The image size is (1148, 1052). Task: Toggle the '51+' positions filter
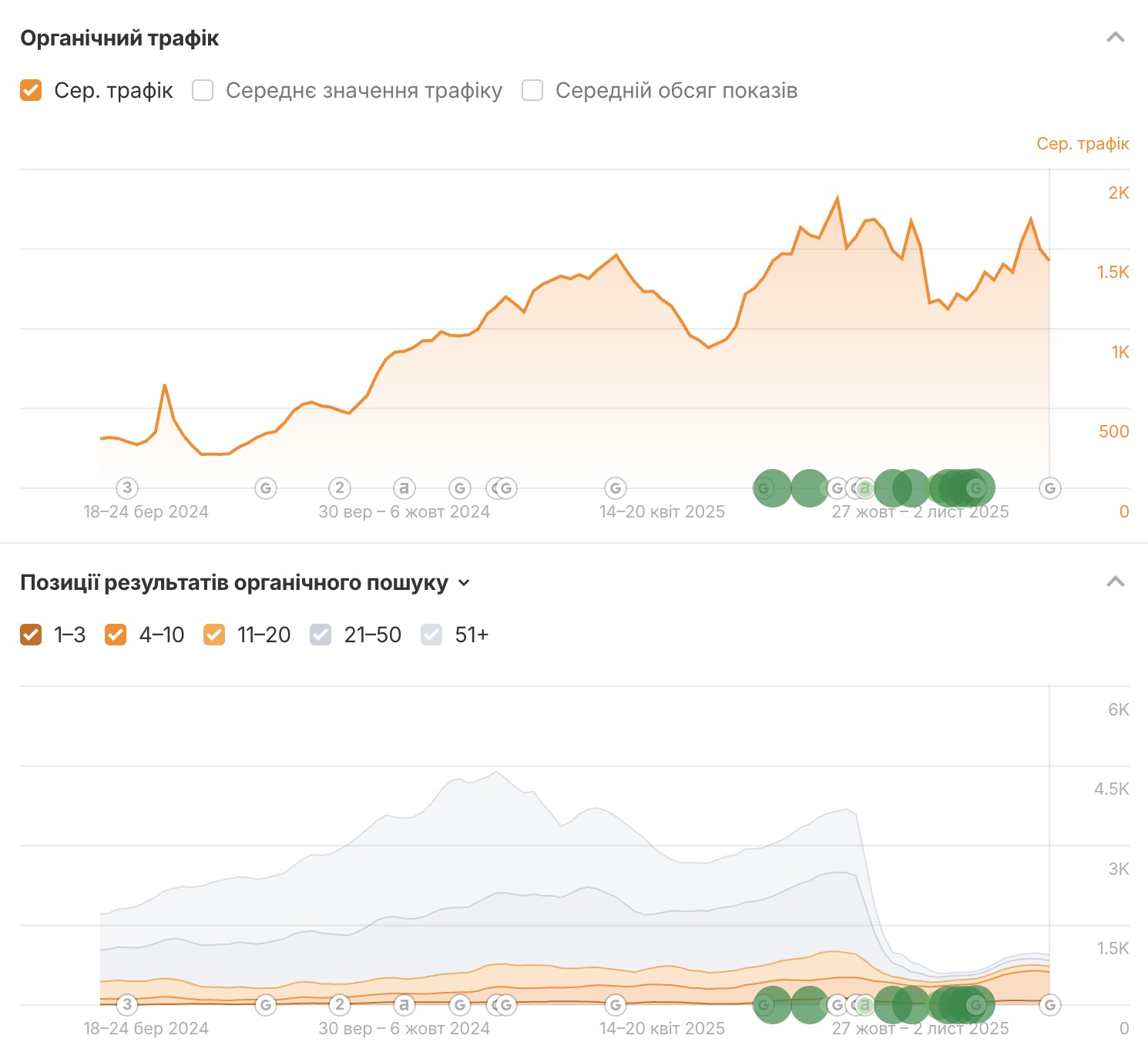(x=431, y=635)
